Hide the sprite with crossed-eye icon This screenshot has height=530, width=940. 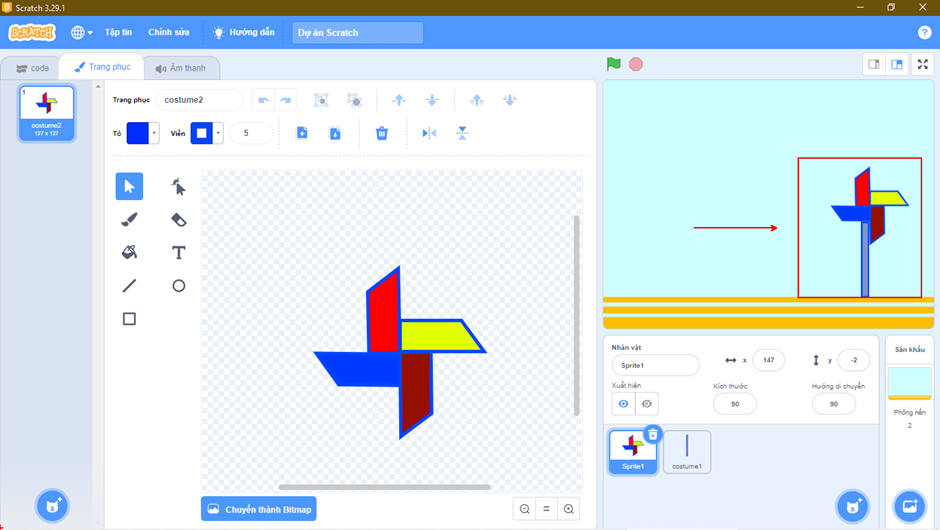(x=647, y=403)
